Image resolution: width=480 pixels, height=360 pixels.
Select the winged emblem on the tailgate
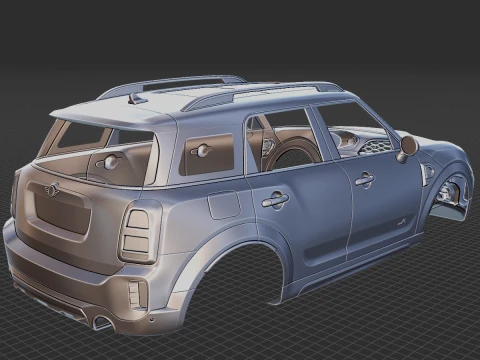click(x=52, y=190)
